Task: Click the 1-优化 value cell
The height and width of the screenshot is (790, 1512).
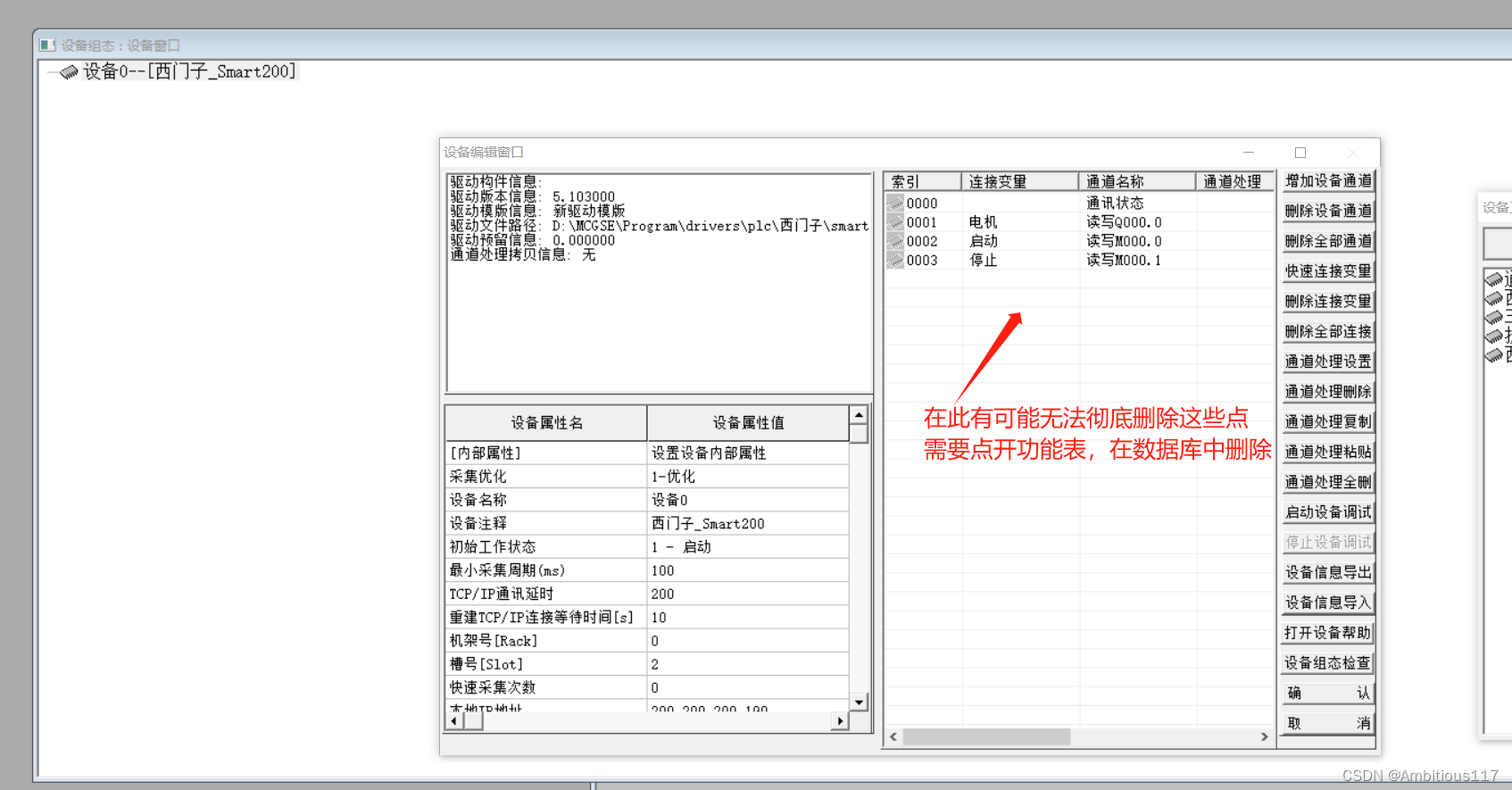Action: click(x=748, y=477)
